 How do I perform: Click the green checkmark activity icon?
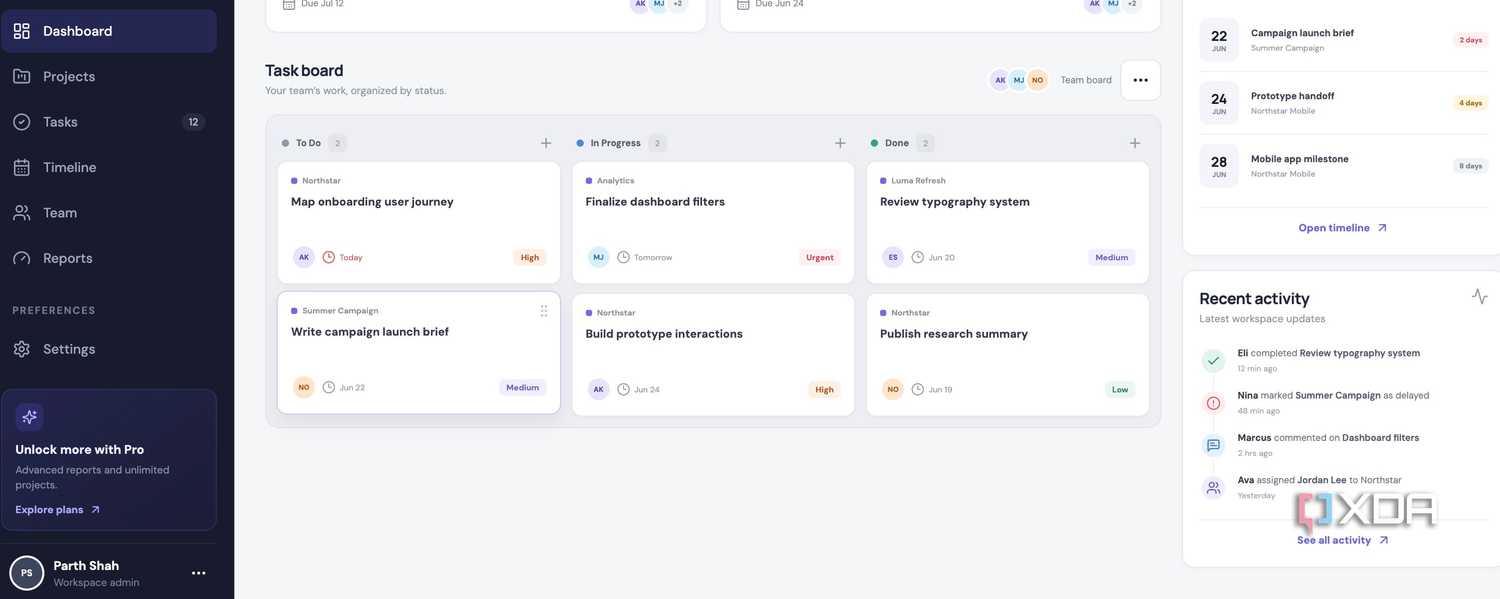coord(1213,360)
